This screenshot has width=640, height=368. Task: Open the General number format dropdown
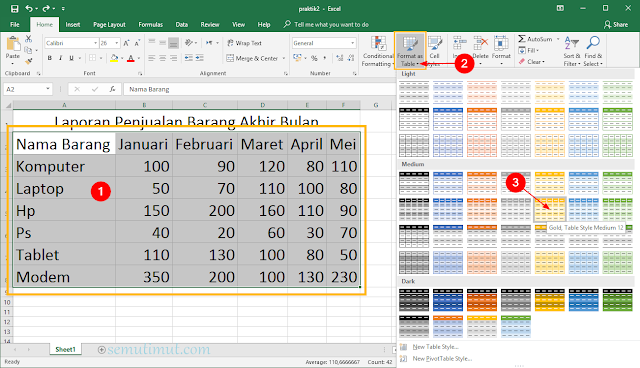352,43
